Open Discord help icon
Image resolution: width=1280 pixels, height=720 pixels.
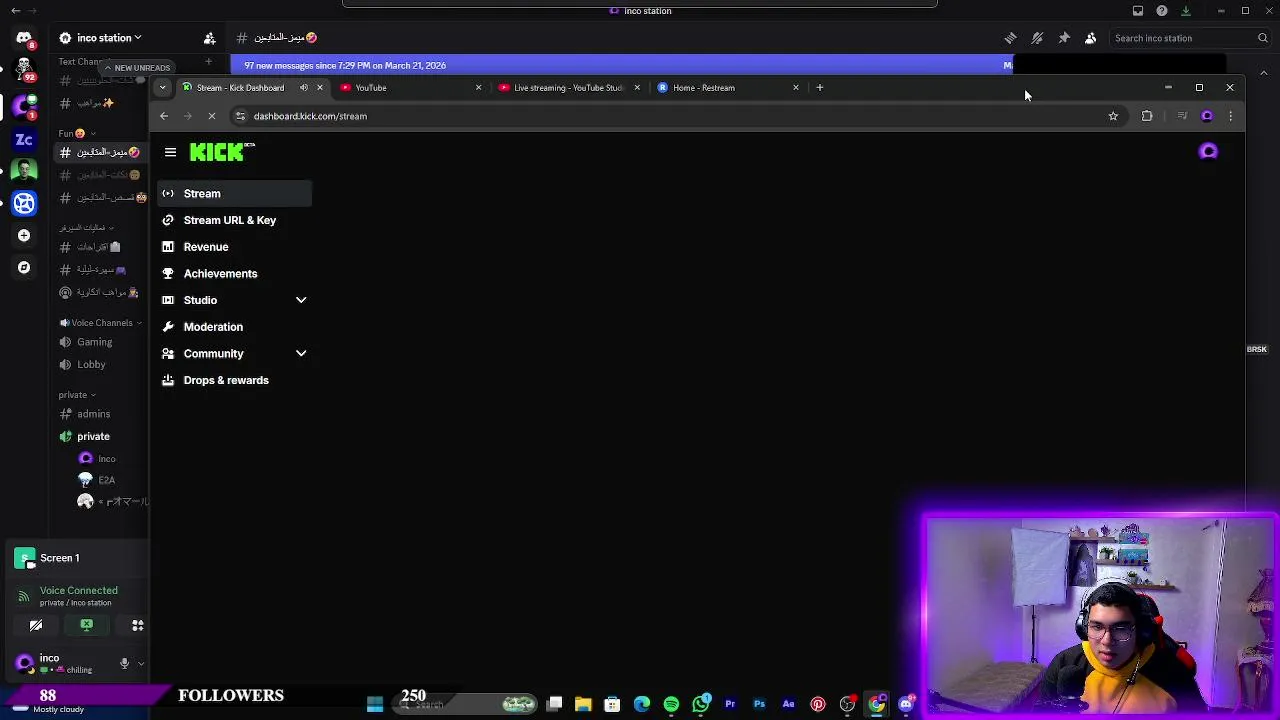point(1162,11)
